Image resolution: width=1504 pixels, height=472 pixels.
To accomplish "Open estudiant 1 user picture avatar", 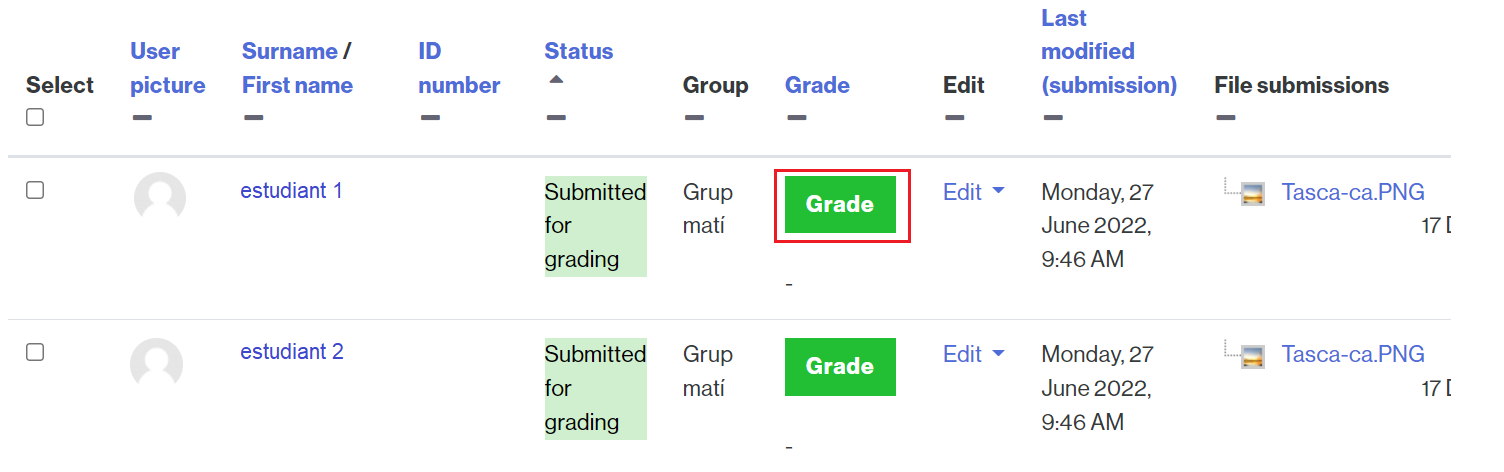I will [x=160, y=198].
